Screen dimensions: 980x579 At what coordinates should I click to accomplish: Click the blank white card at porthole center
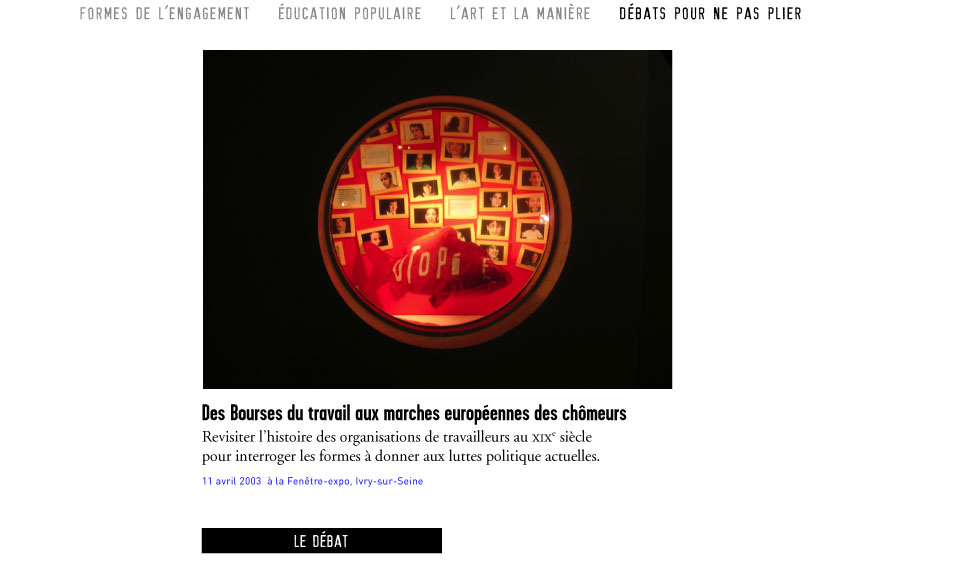click(461, 206)
